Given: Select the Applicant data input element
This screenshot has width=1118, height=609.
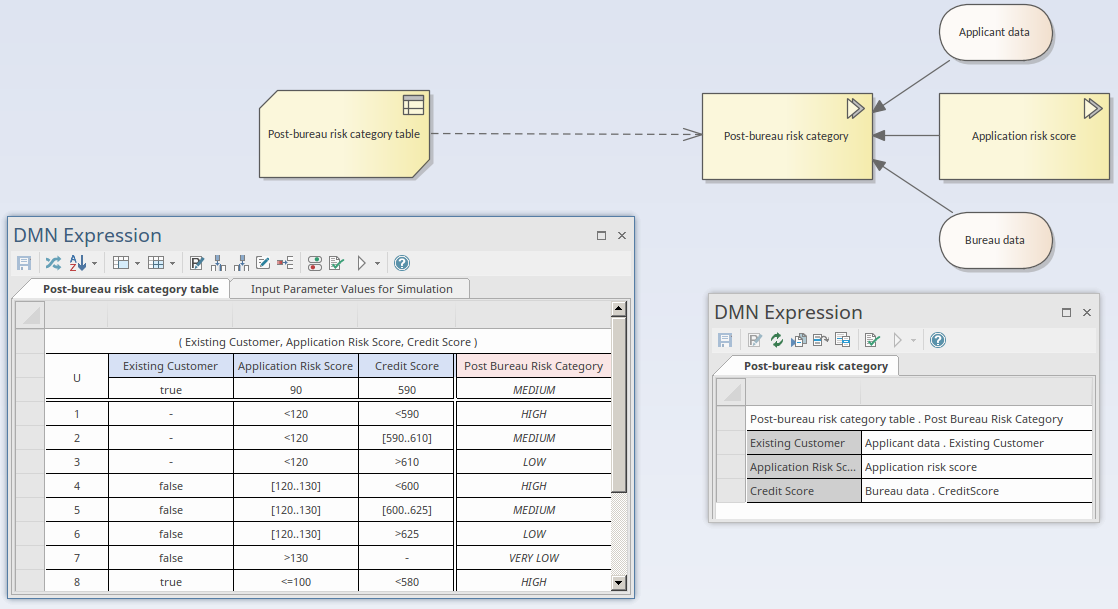Looking at the screenshot, I should pyautogui.click(x=994, y=32).
